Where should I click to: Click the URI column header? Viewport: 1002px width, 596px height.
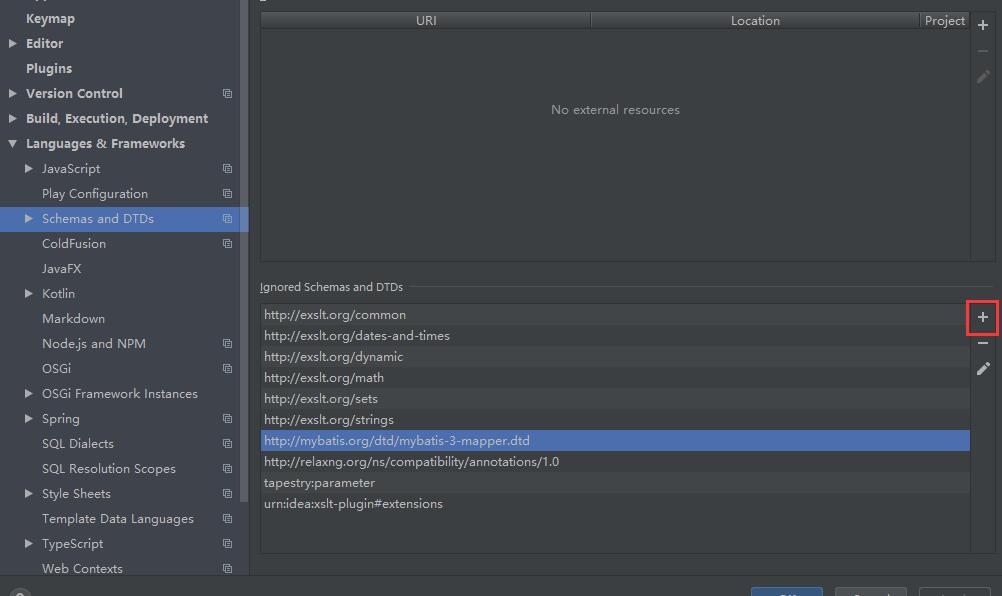426,20
